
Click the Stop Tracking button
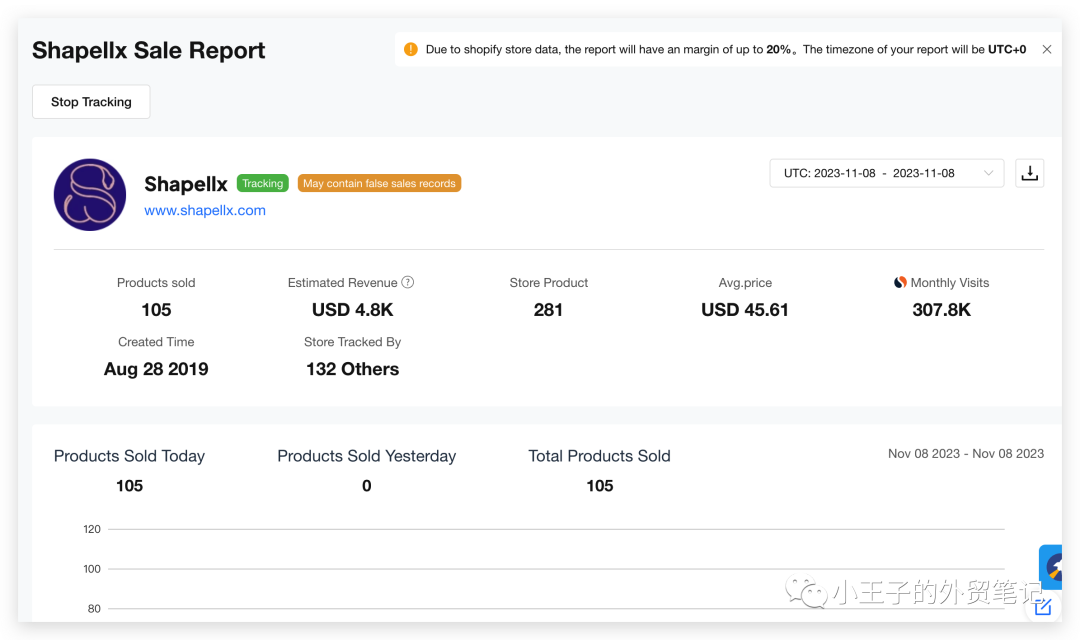[x=91, y=102]
